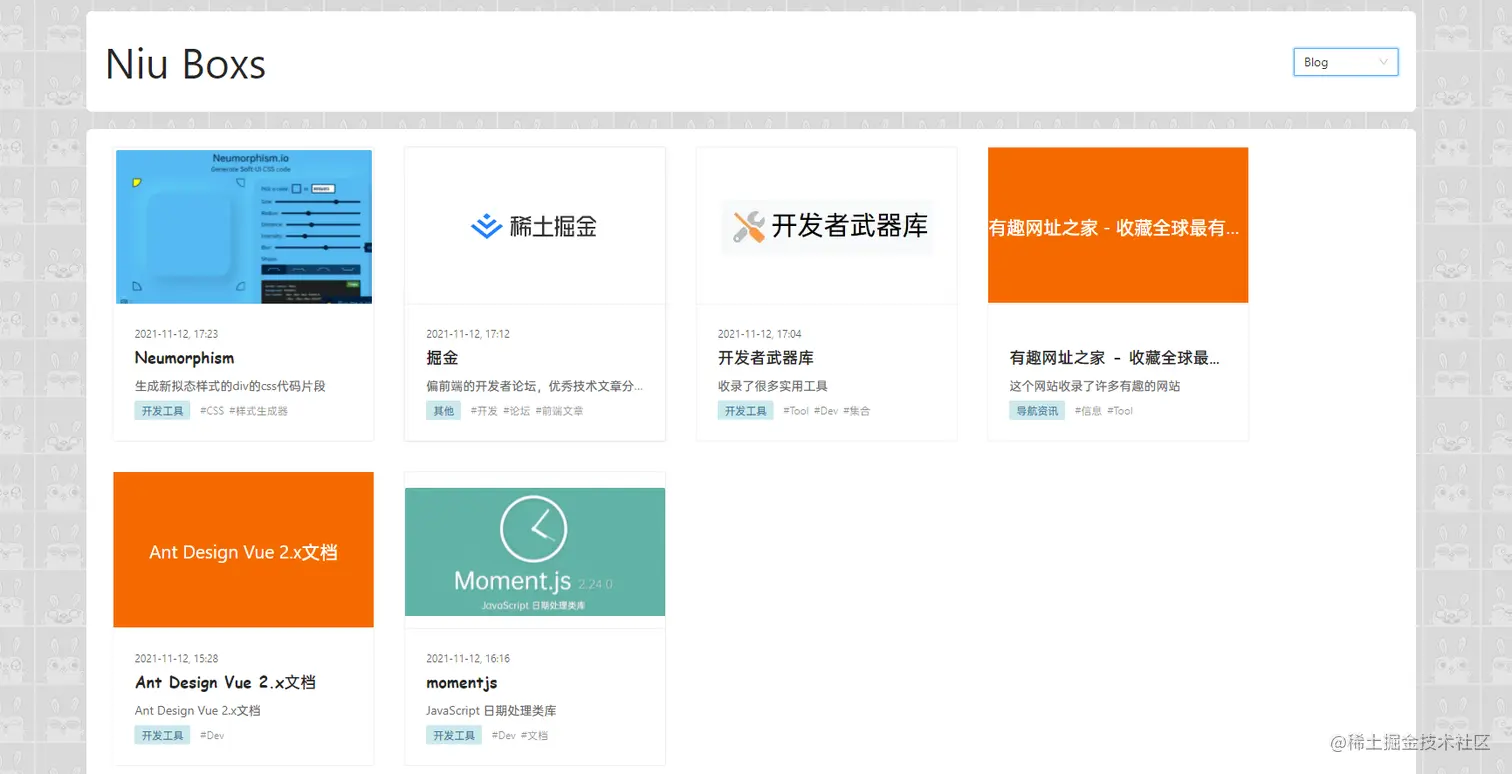Click the 2021-11-12, 17:12 timestamp
The height and width of the screenshot is (774, 1512).
(x=468, y=334)
